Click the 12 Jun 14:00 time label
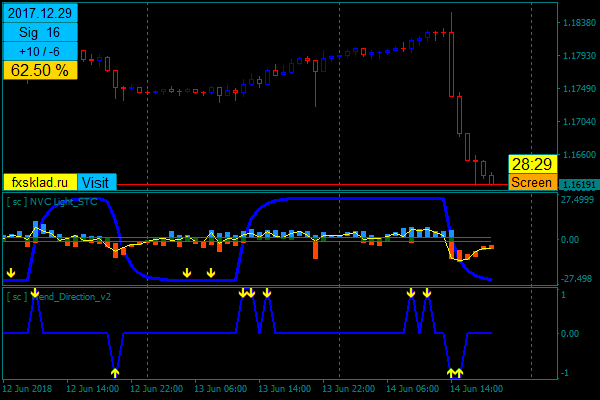 pyautogui.click(x=93, y=389)
